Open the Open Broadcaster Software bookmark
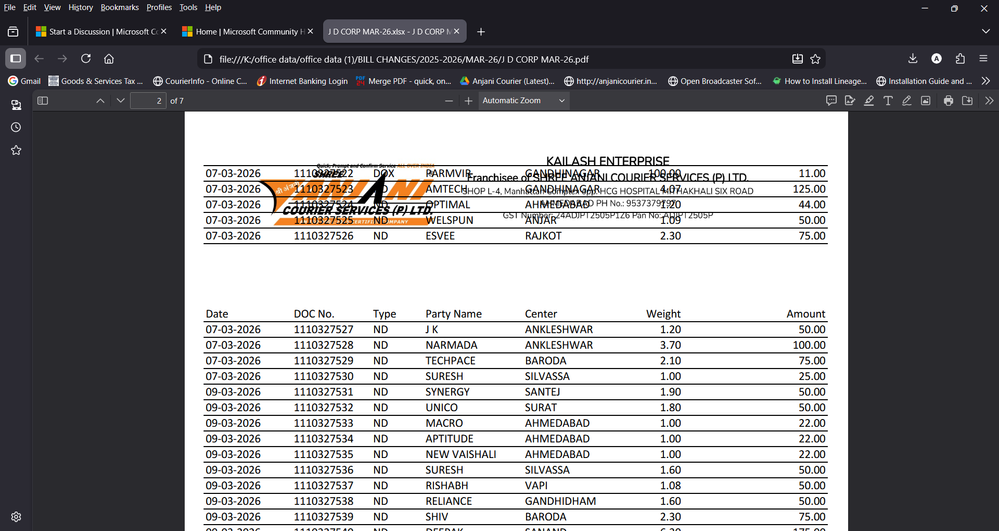The image size is (999, 531). pyautogui.click(x=715, y=81)
